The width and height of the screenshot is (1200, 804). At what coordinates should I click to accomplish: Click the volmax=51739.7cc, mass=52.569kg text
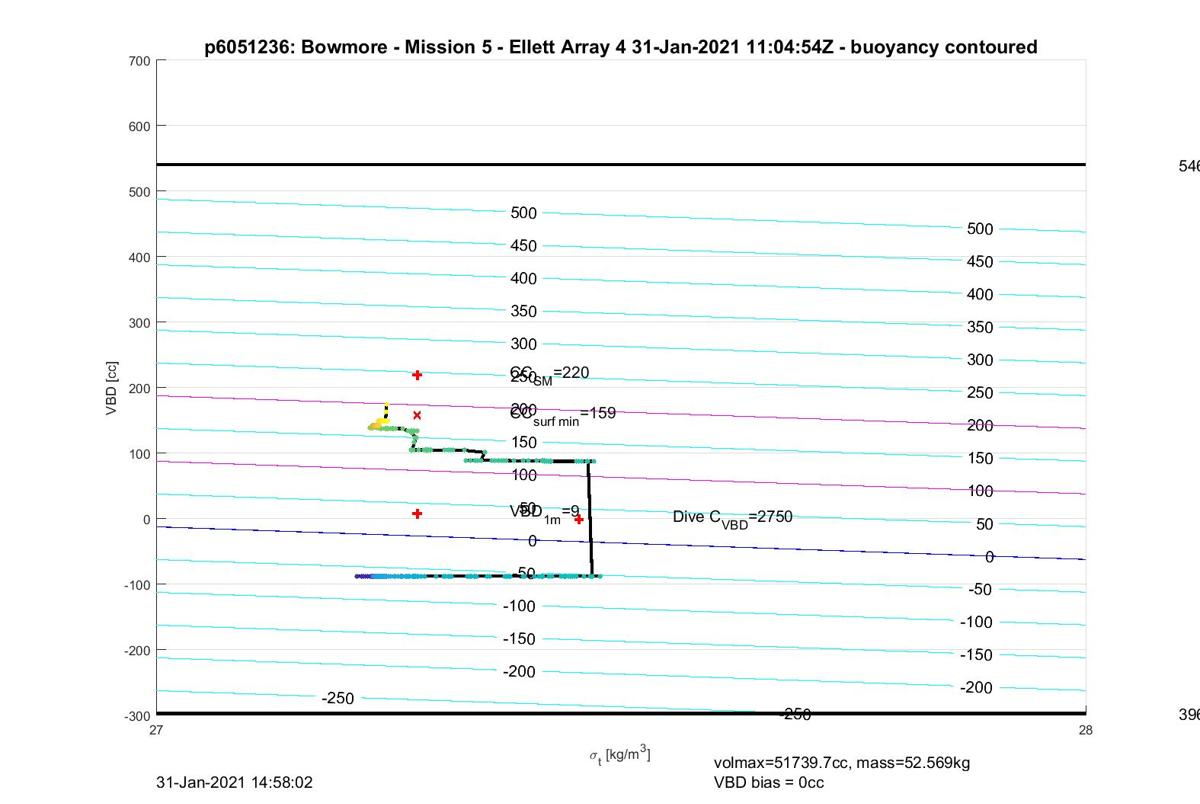pos(842,763)
